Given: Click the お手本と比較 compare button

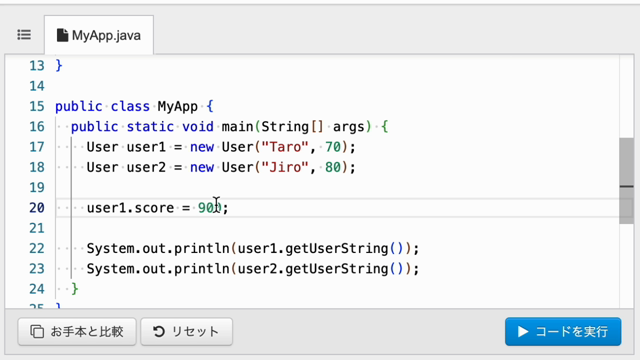Looking at the screenshot, I should tap(77, 331).
